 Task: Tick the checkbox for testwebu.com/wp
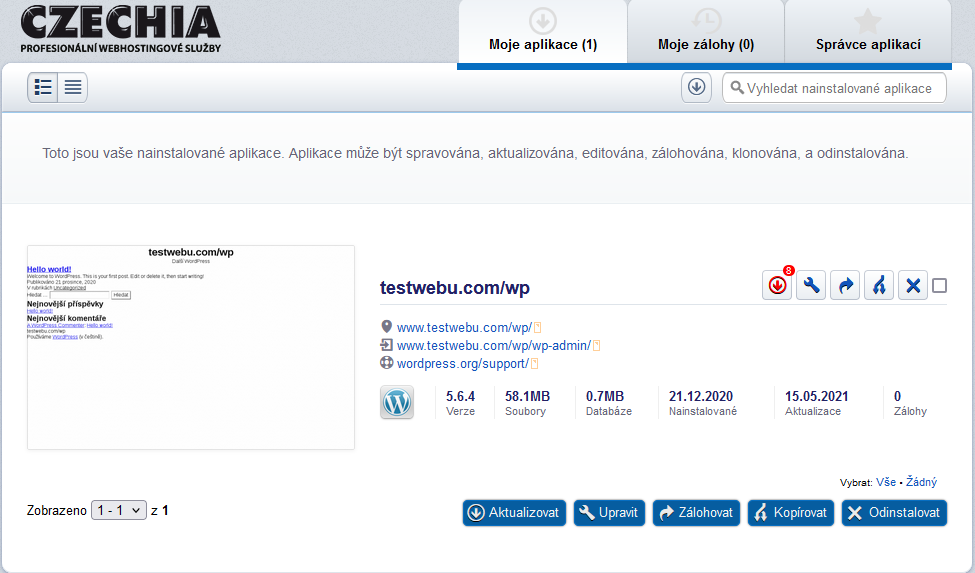coord(939,286)
